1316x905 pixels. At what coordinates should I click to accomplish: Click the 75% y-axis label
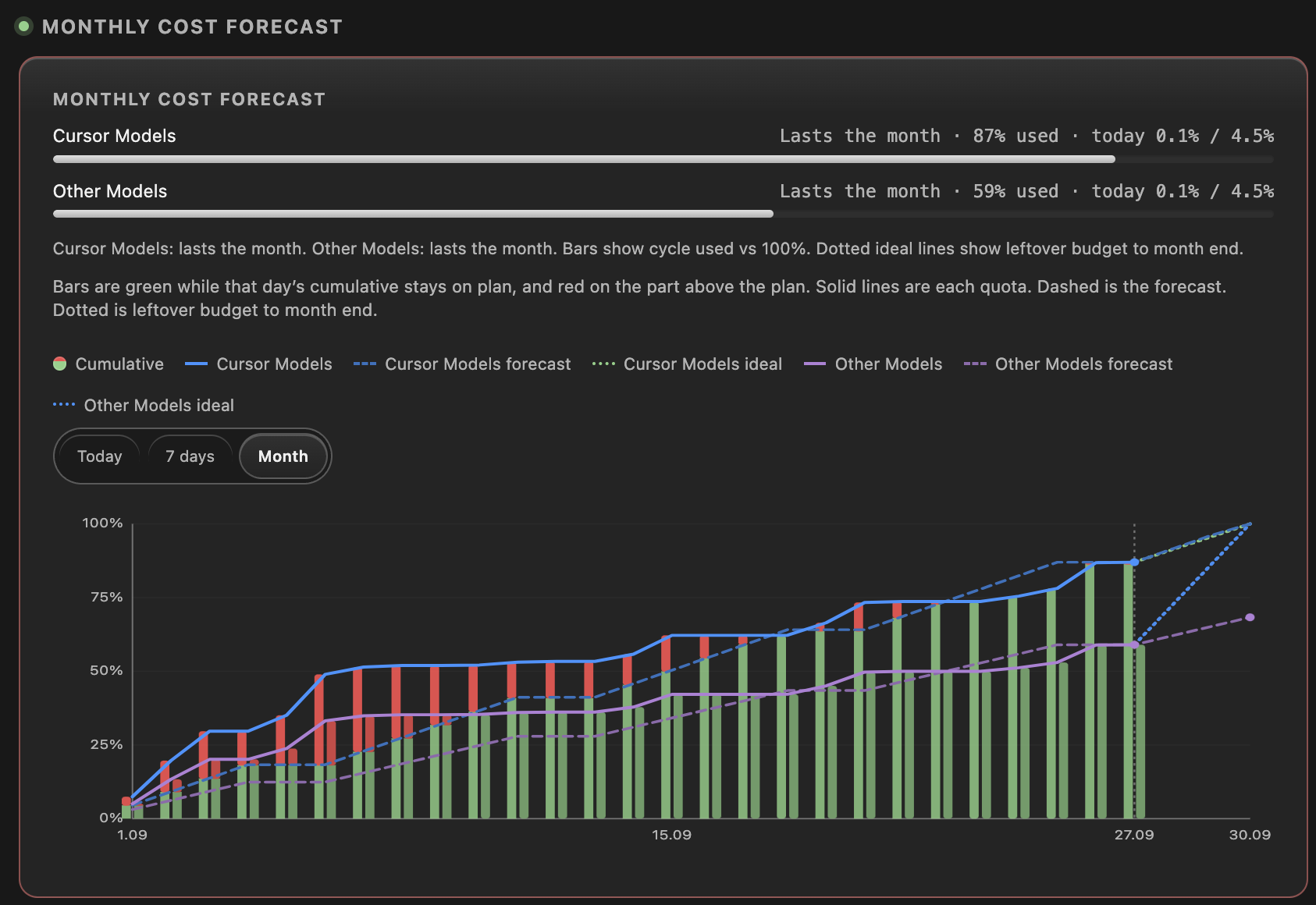point(107,597)
